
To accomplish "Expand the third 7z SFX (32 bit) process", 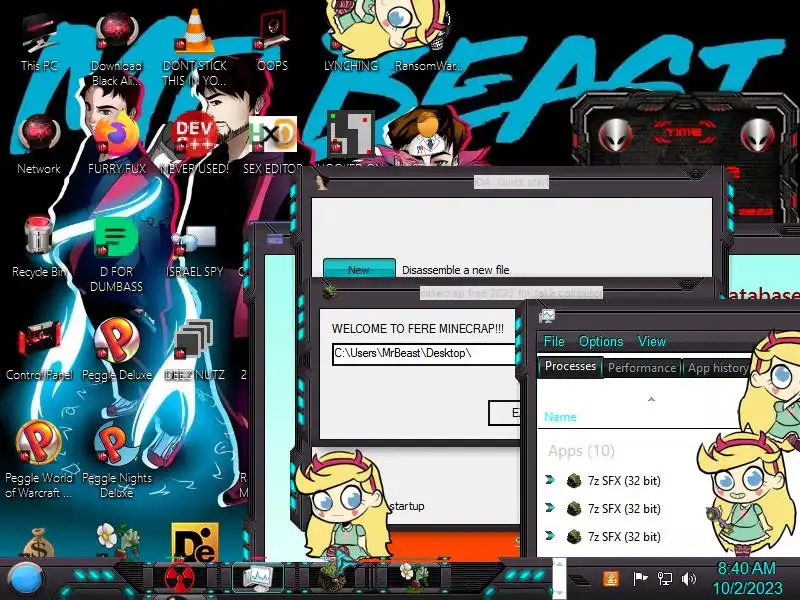I will tap(549, 536).
